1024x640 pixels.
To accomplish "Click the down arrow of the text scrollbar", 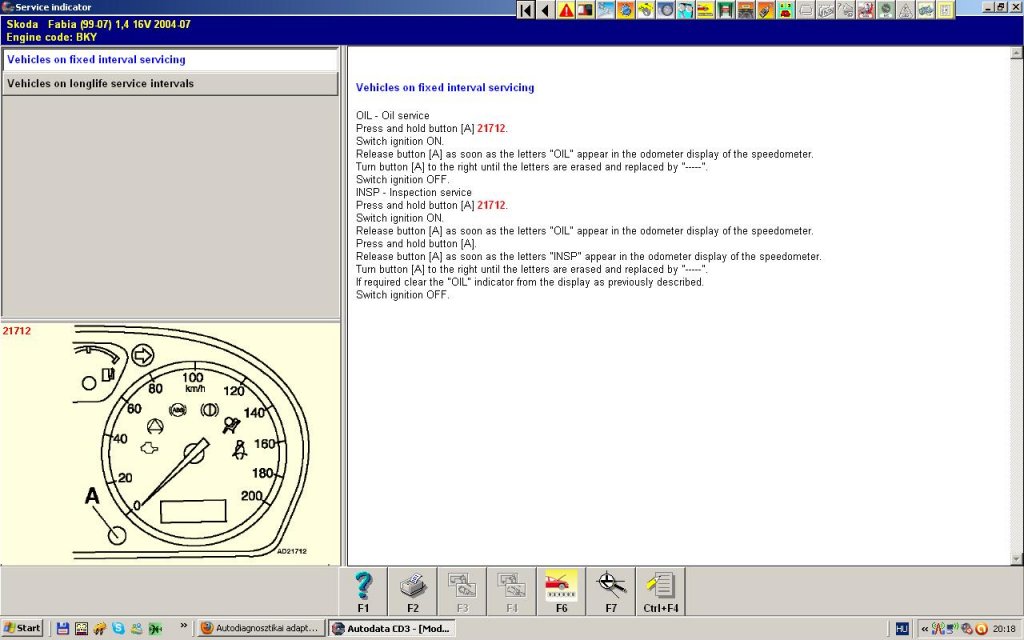I will [x=1016, y=559].
